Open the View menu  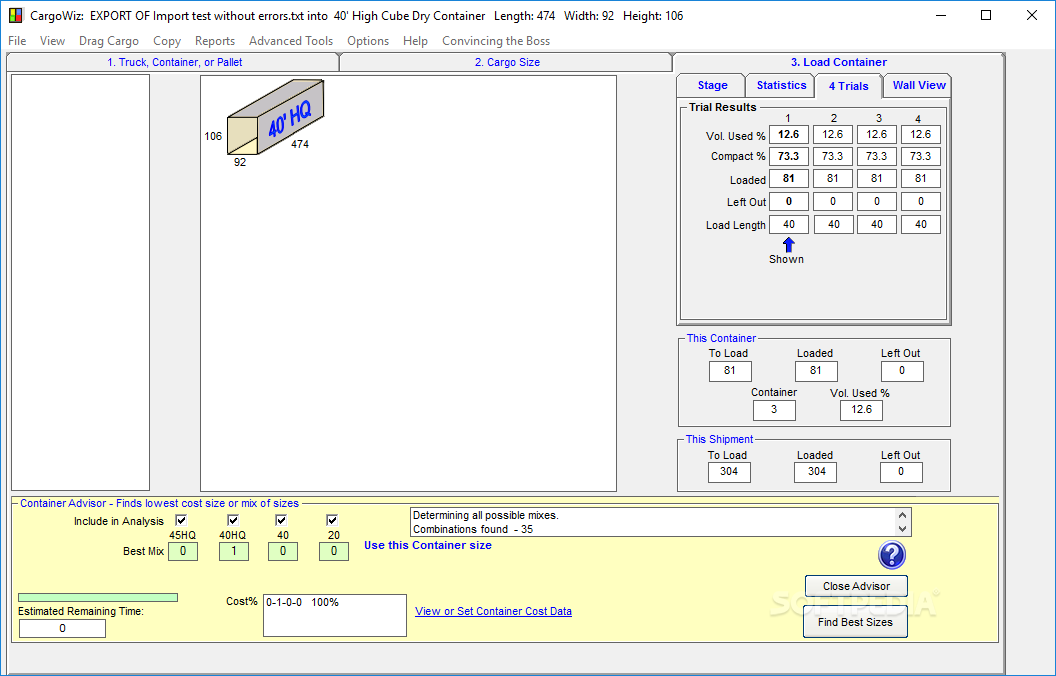pyautogui.click(x=53, y=41)
